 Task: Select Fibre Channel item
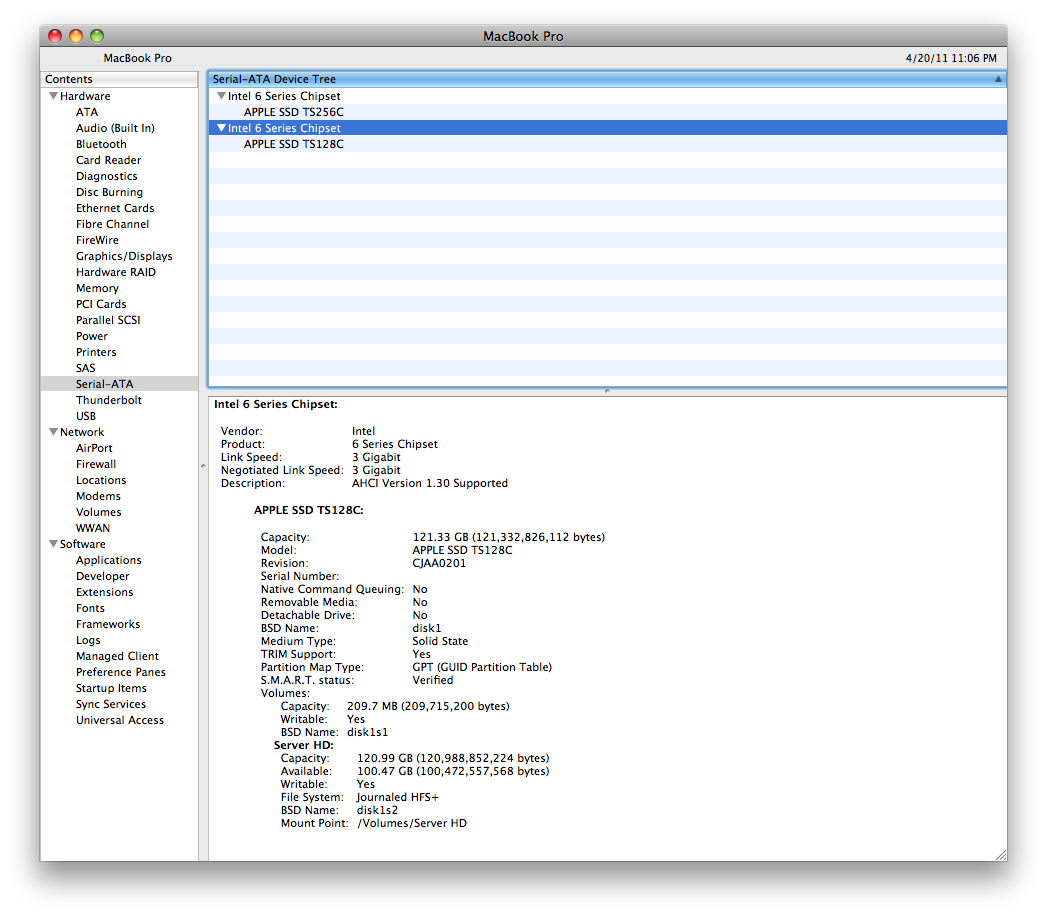click(112, 224)
